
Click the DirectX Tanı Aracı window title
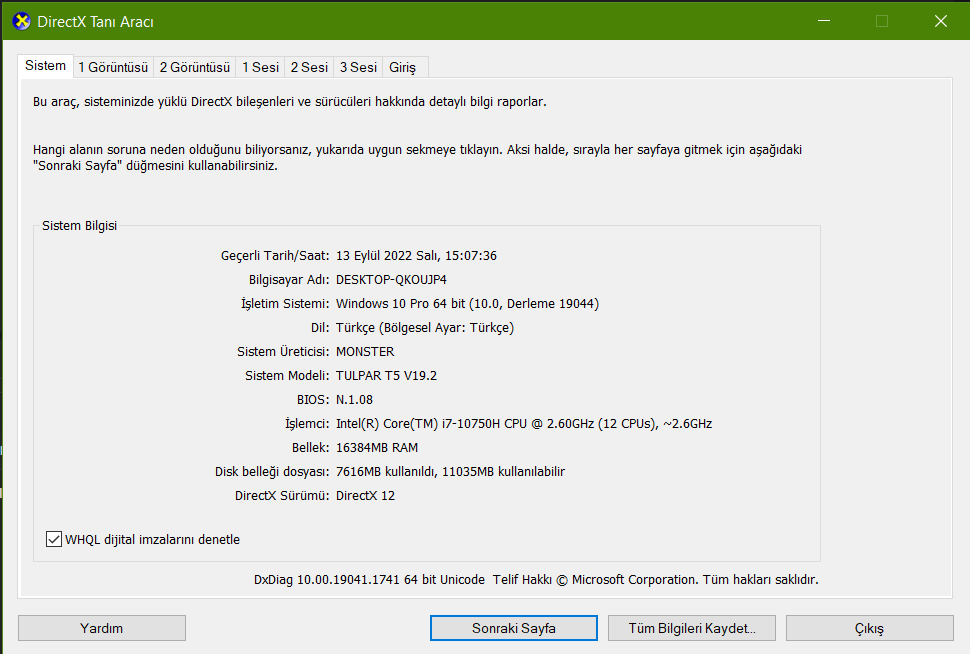coord(95,22)
